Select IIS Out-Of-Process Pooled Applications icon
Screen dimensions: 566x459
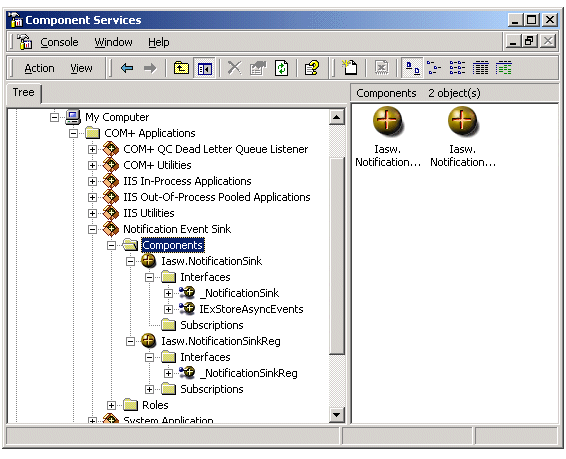point(111,196)
